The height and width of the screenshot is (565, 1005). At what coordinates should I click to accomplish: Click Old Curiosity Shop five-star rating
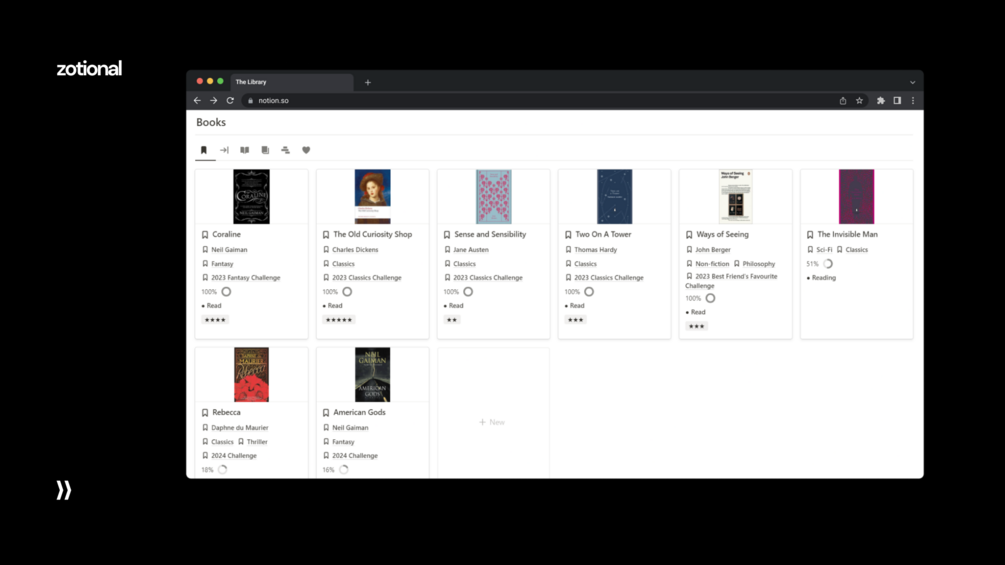click(x=339, y=320)
